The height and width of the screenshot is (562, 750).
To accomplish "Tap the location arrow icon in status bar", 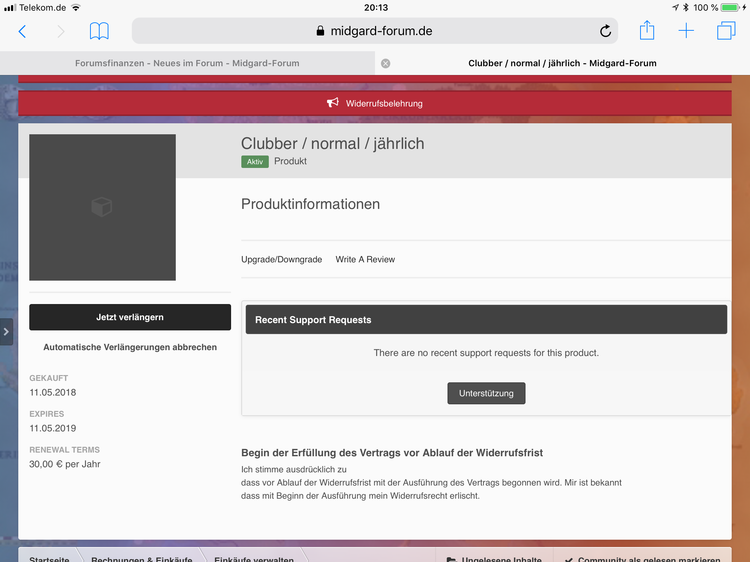I will coord(675,8).
